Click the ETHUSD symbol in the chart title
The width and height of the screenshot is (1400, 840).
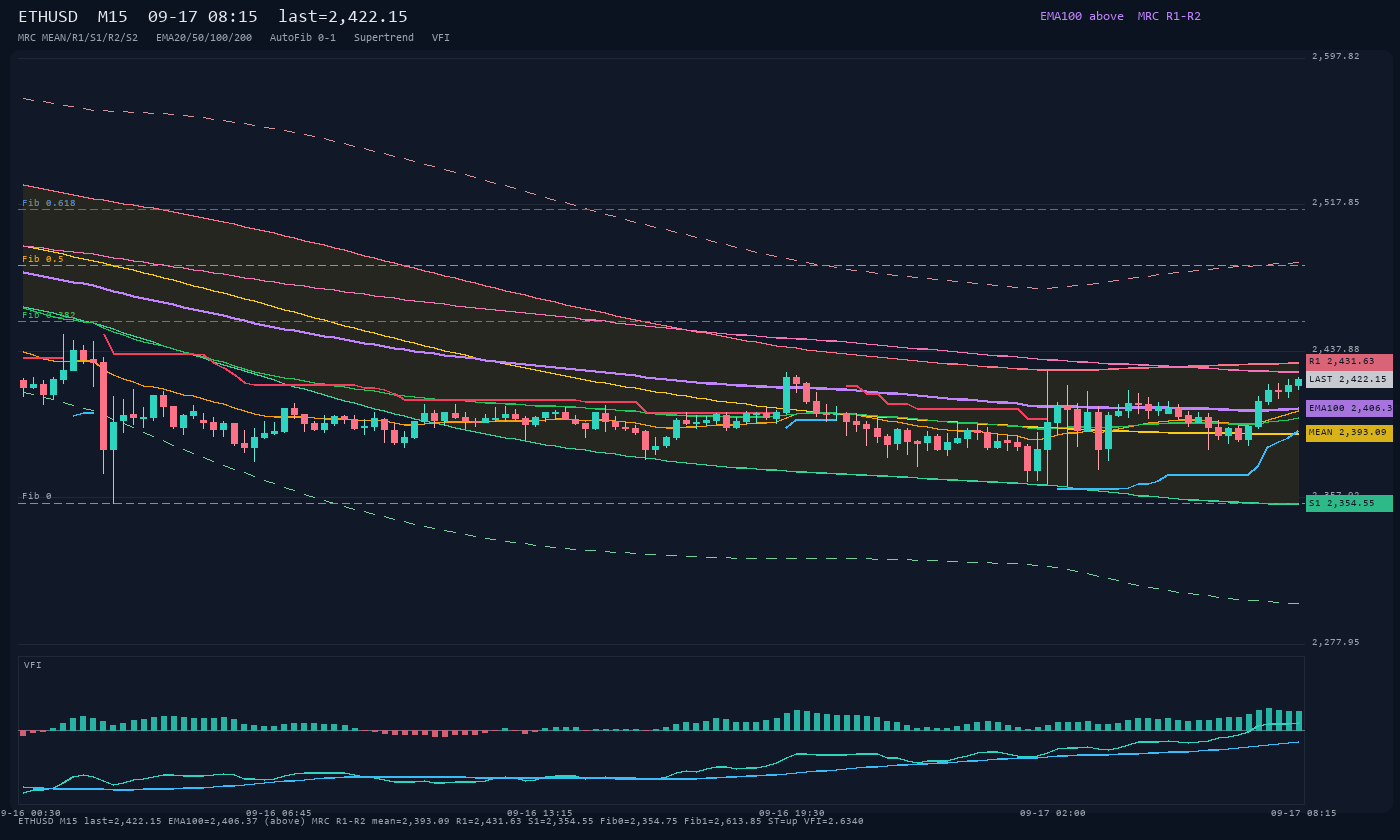[x=48, y=17]
